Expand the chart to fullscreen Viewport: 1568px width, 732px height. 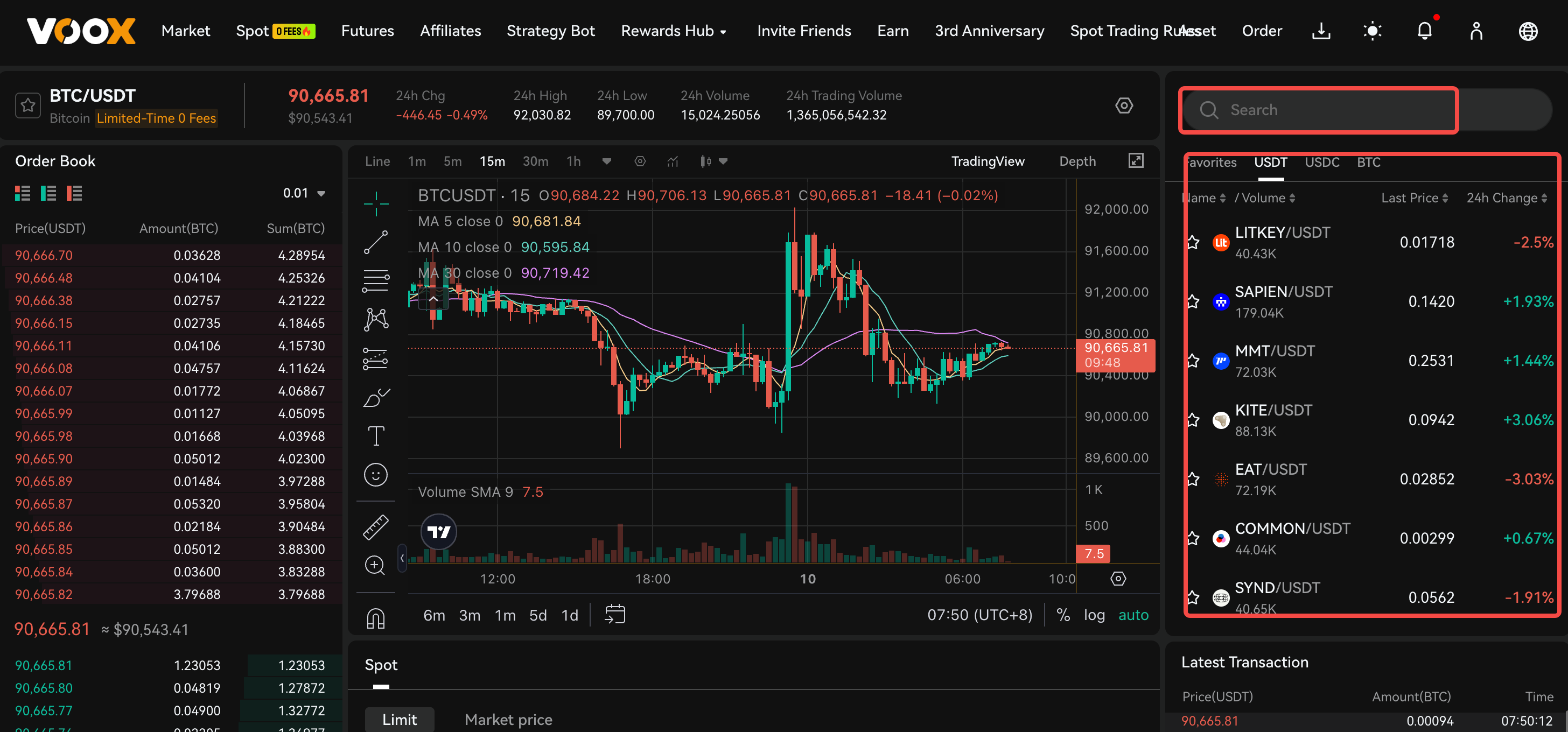coord(1136,160)
